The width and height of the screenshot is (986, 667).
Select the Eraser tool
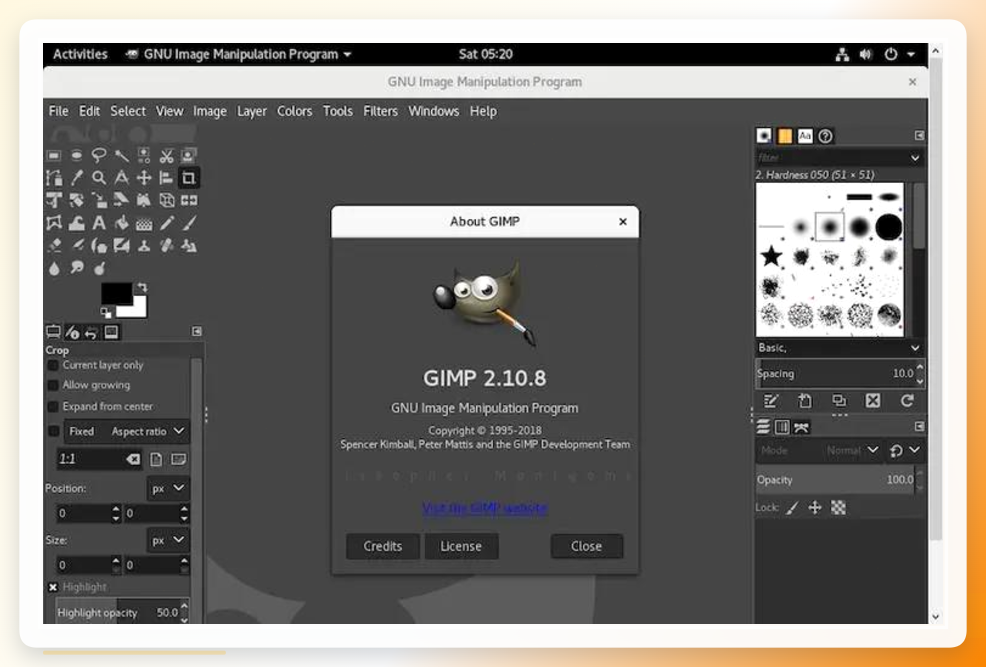(x=54, y=246)
